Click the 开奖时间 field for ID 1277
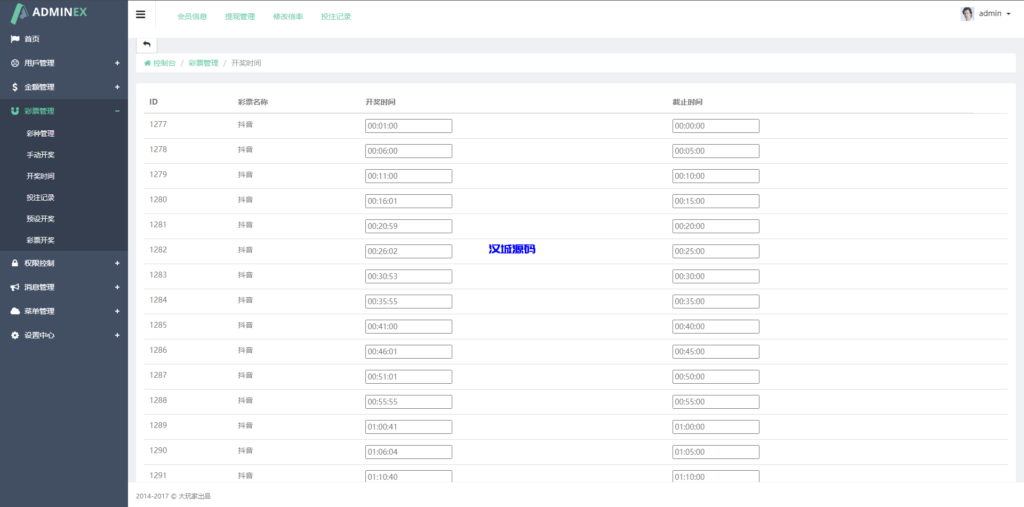 pyautogui.click(x=408, y=126)
